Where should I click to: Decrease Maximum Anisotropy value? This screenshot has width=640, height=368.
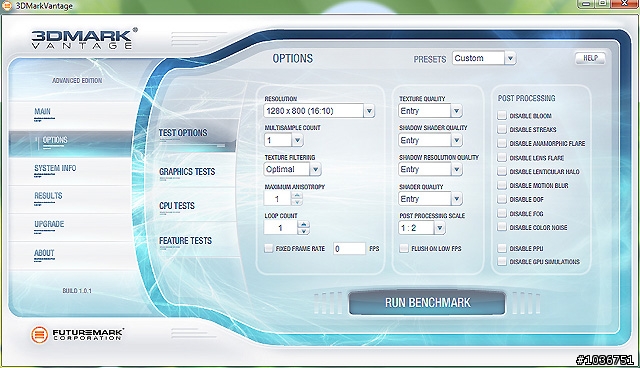click(297, 202)
